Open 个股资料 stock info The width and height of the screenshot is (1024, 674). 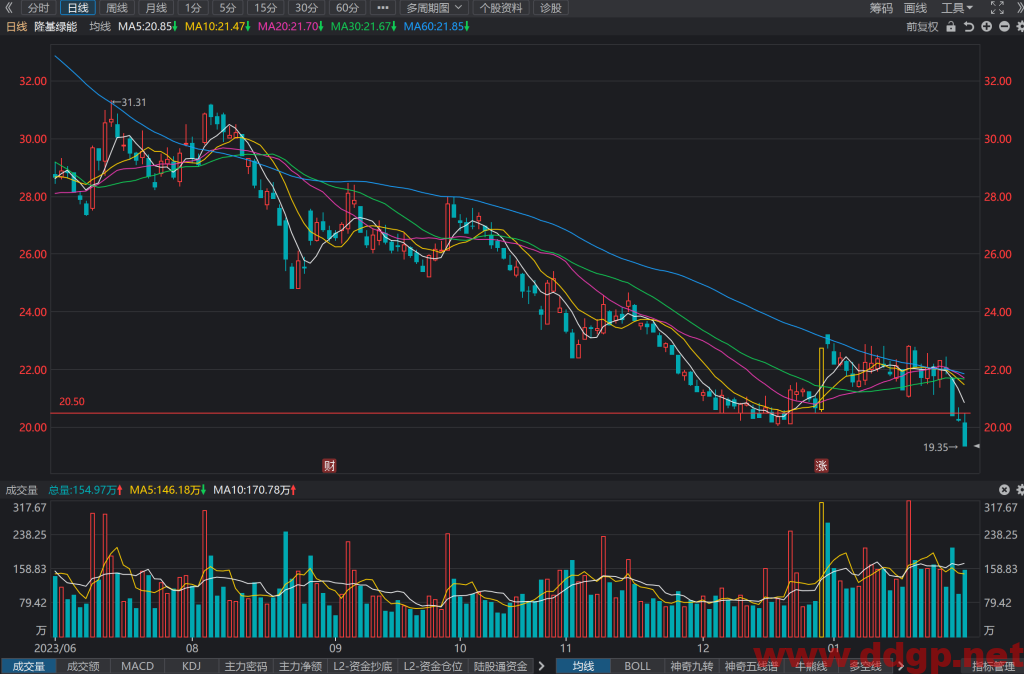tap(501, 8)
